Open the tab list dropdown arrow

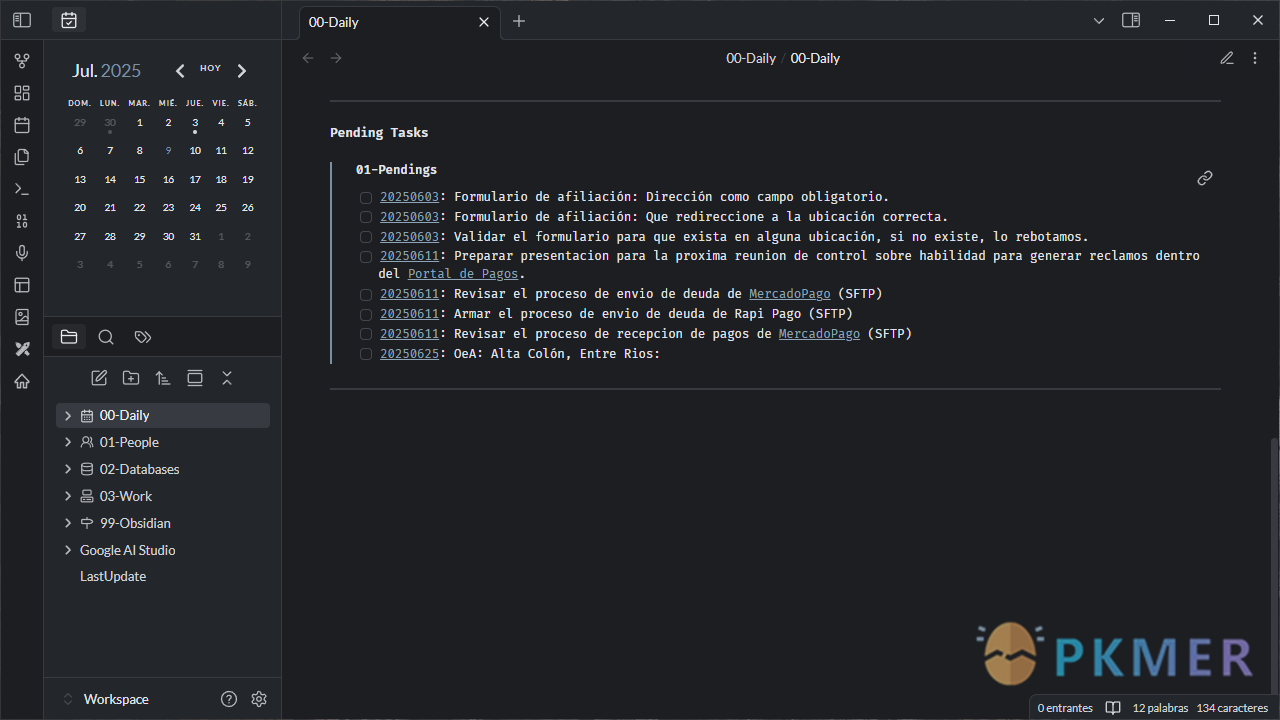(1098, 20)
